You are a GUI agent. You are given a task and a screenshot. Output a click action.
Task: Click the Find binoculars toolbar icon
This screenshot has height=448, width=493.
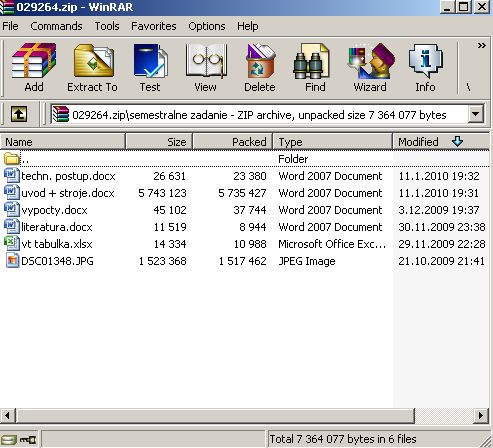point(312,61)
